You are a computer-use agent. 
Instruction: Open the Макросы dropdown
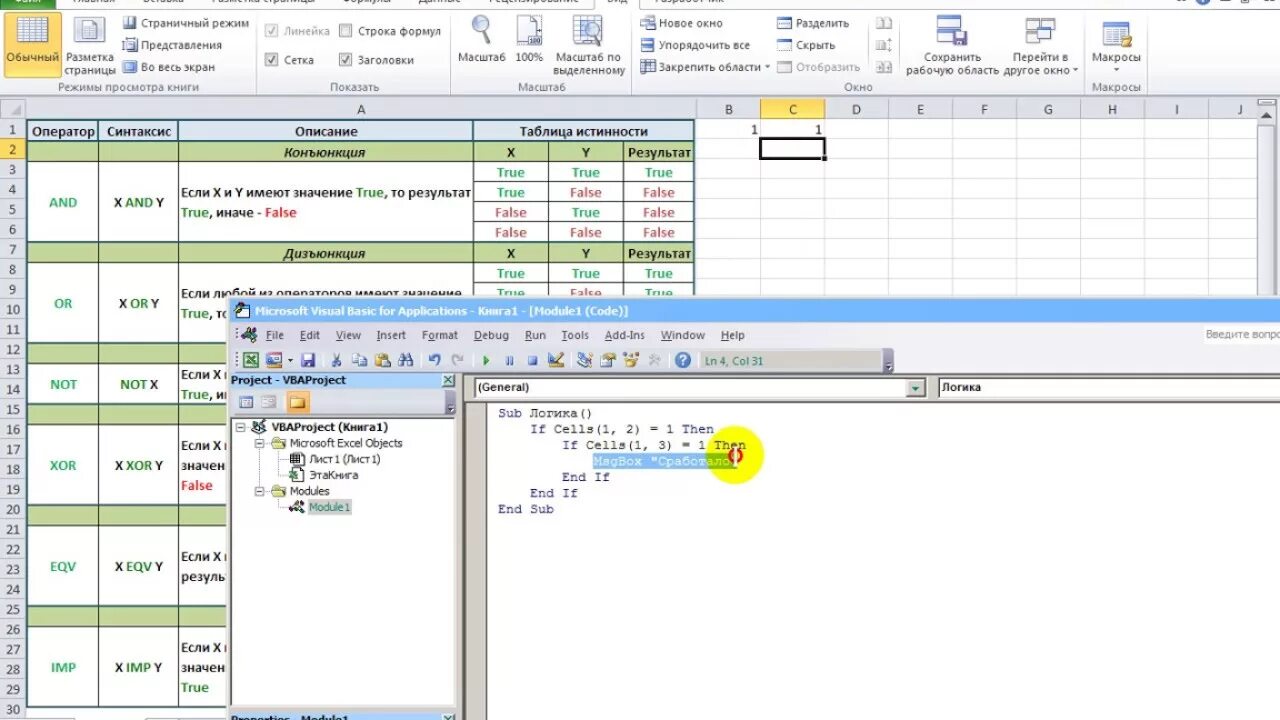point(1116,45)
